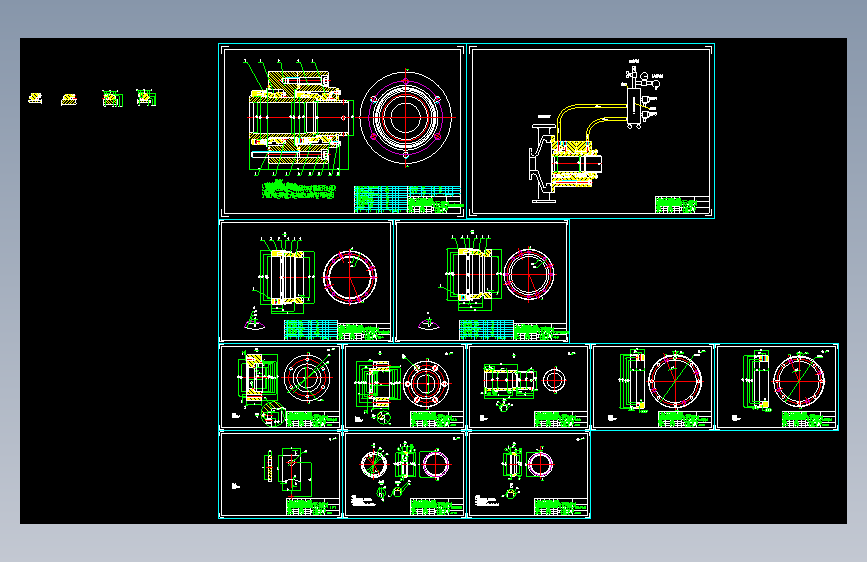Click the second small yellow section detail outside the sheets
The height and width of the screenshot is (562, 867).
click(69, 99)
